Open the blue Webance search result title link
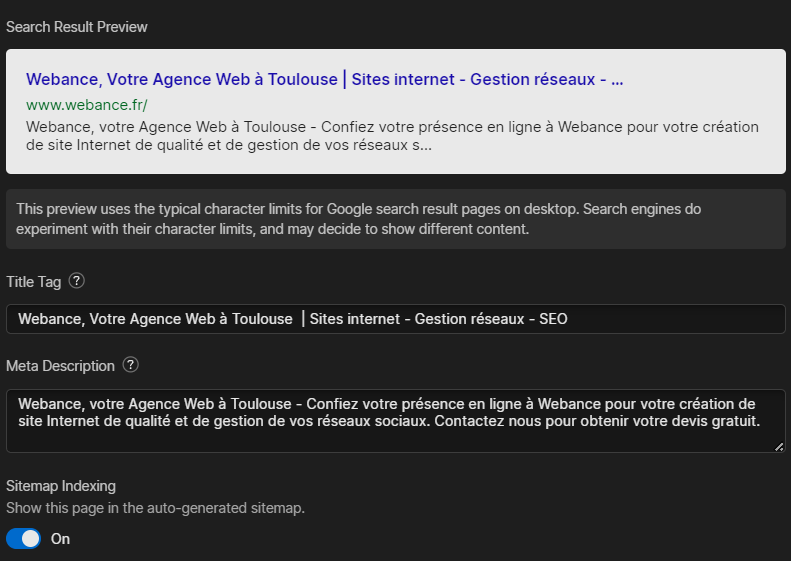 click(x=324, y=79)
